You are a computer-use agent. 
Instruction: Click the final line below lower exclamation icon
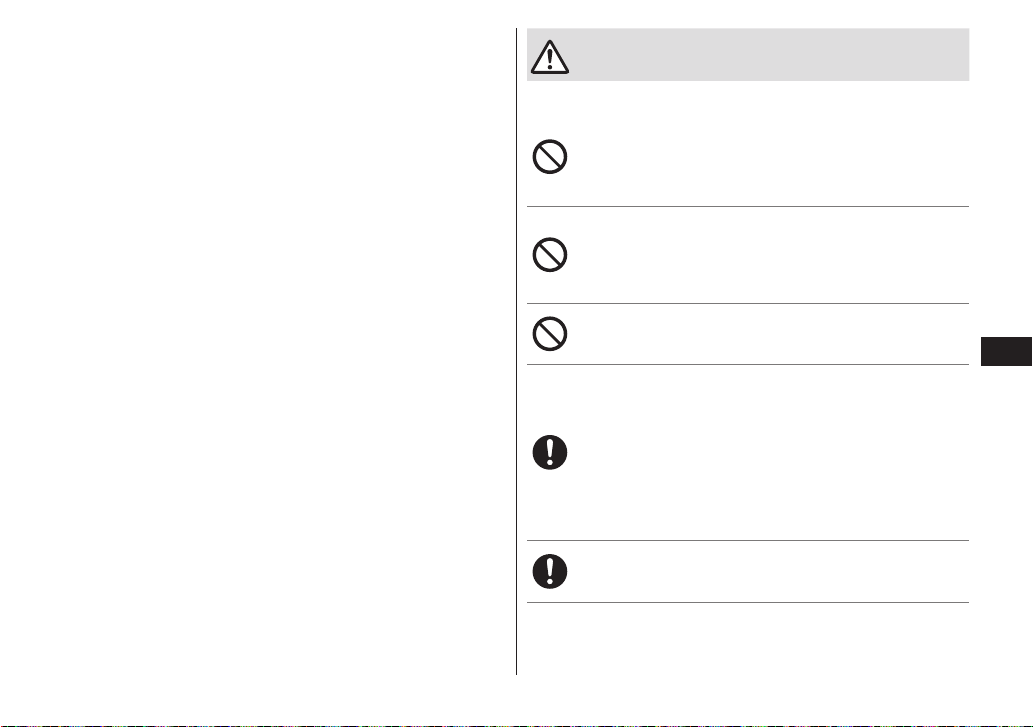[748, 602]
